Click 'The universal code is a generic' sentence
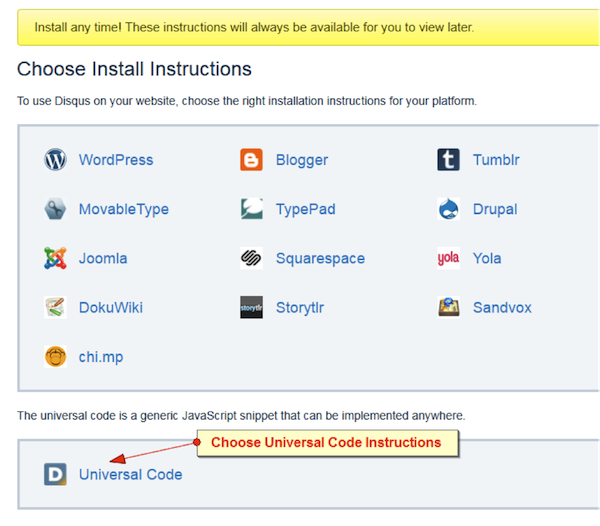Image resolution: width=600 pixels, height=526 pixels. click(241, 415)
